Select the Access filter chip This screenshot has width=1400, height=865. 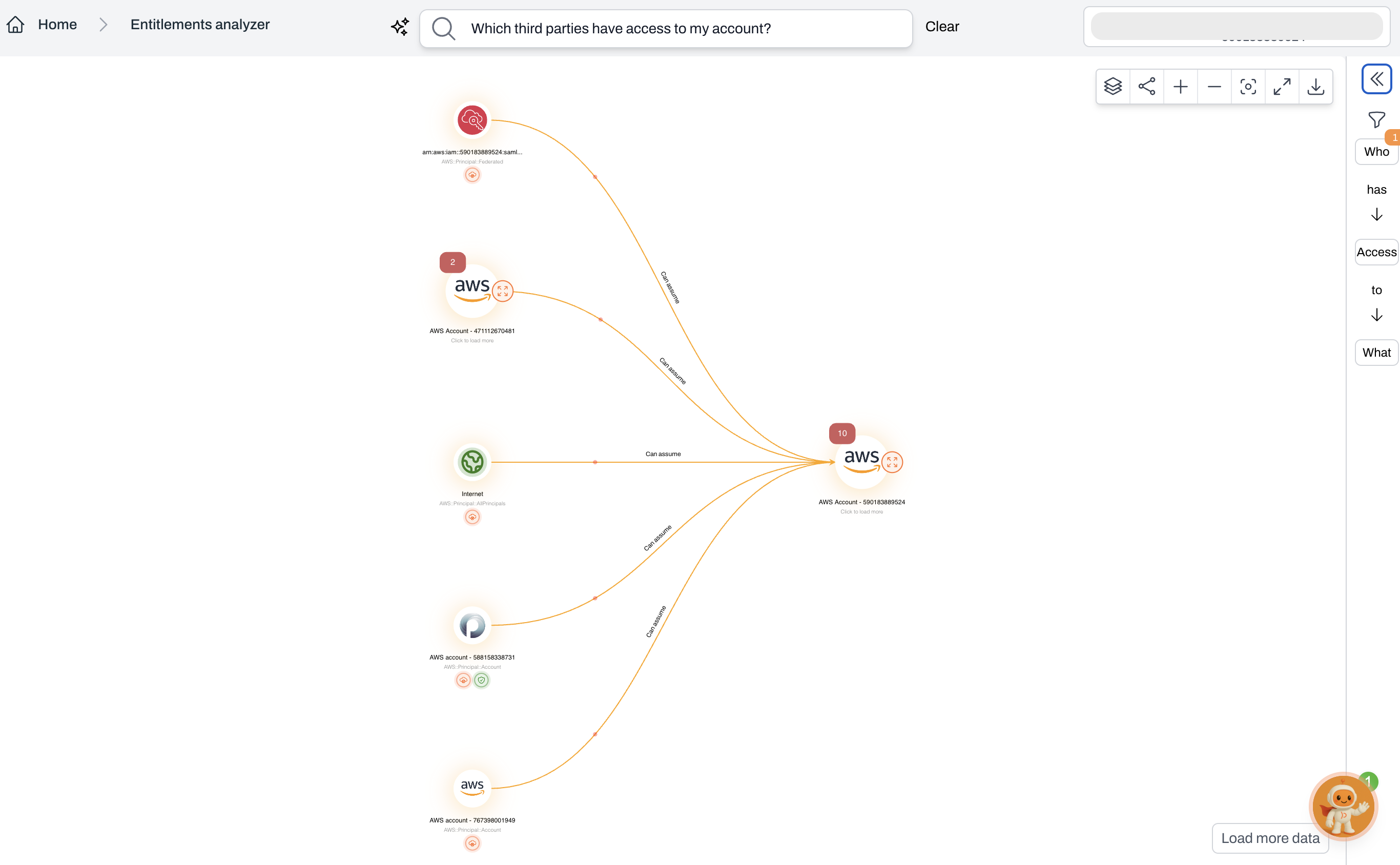click(x=1376, y=252)
